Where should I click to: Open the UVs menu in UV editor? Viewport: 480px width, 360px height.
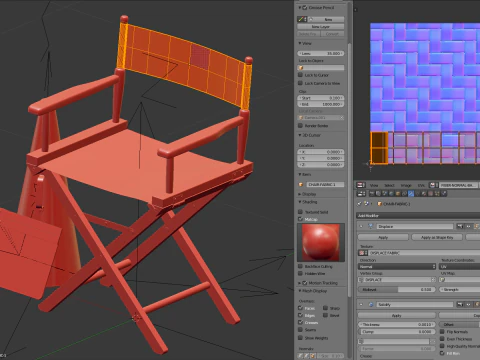click(x=421, y=185)
